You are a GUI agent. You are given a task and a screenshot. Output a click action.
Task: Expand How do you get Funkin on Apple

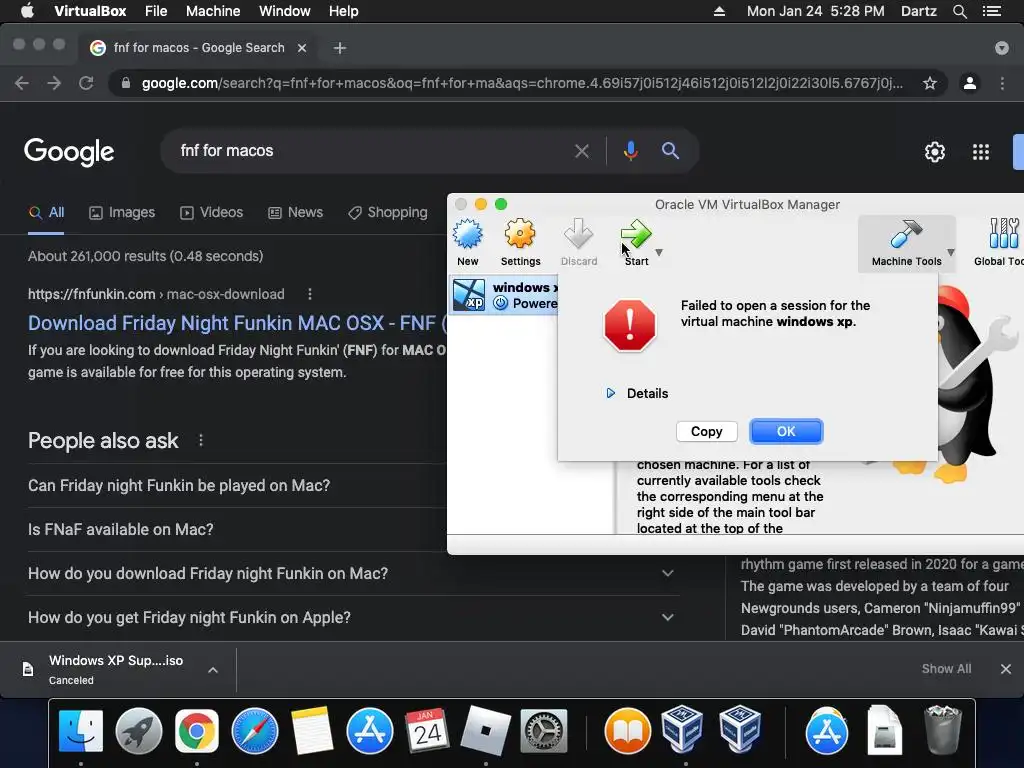[x=353, y=617]
